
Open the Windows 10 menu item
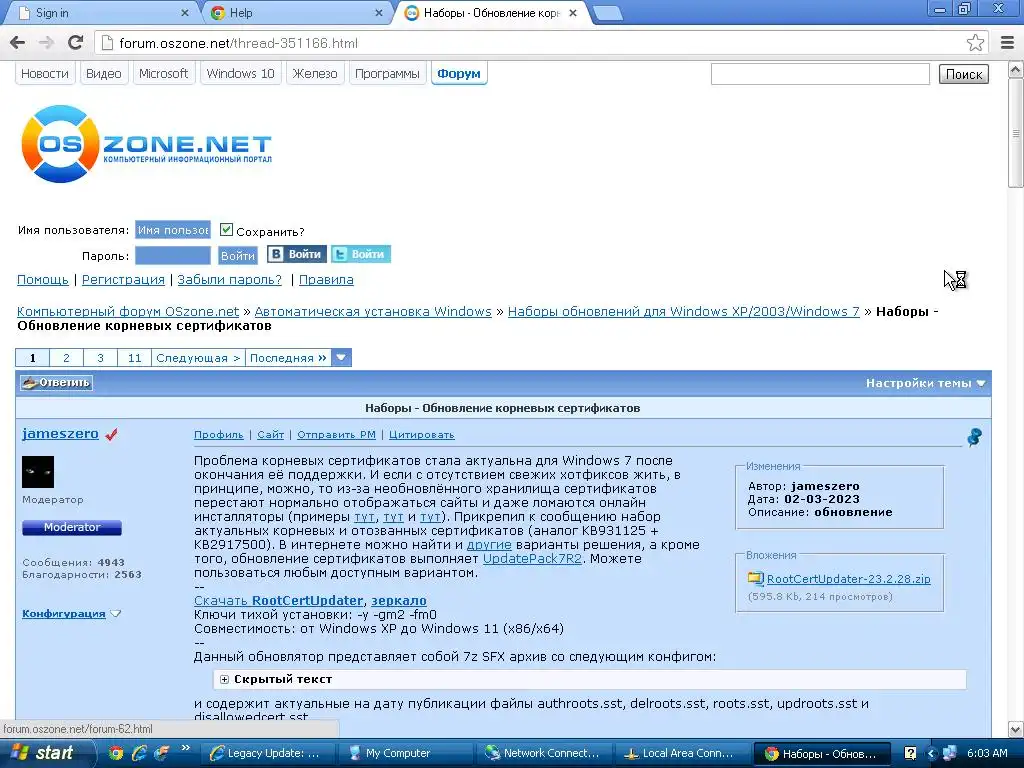click(x=240, y=74)
